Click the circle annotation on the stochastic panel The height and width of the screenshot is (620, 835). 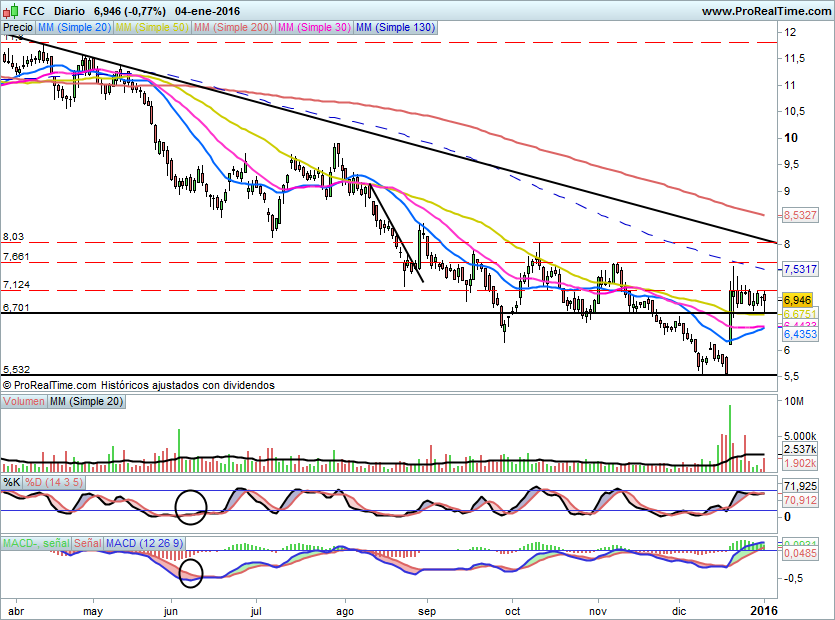191,507
